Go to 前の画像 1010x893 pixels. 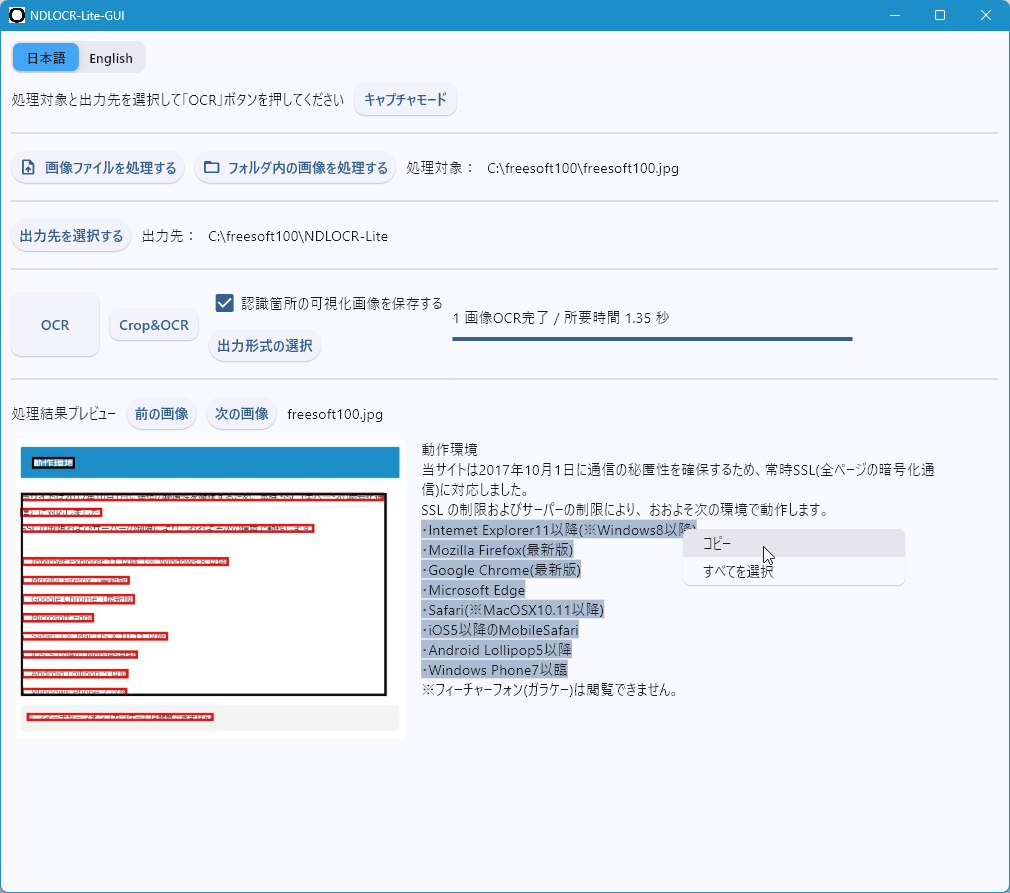[161, 414]
